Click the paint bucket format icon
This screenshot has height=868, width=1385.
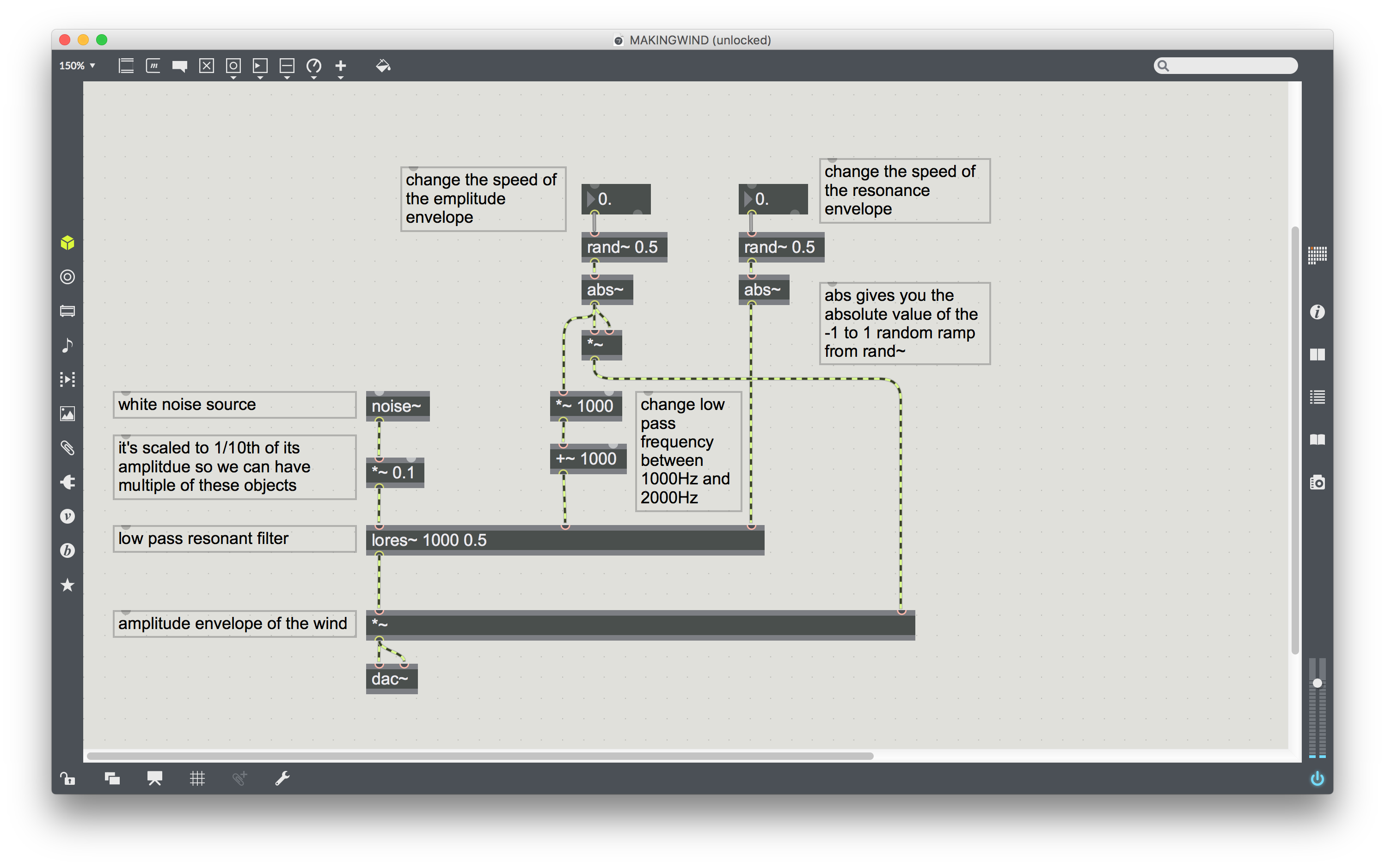tap(383, 66)
